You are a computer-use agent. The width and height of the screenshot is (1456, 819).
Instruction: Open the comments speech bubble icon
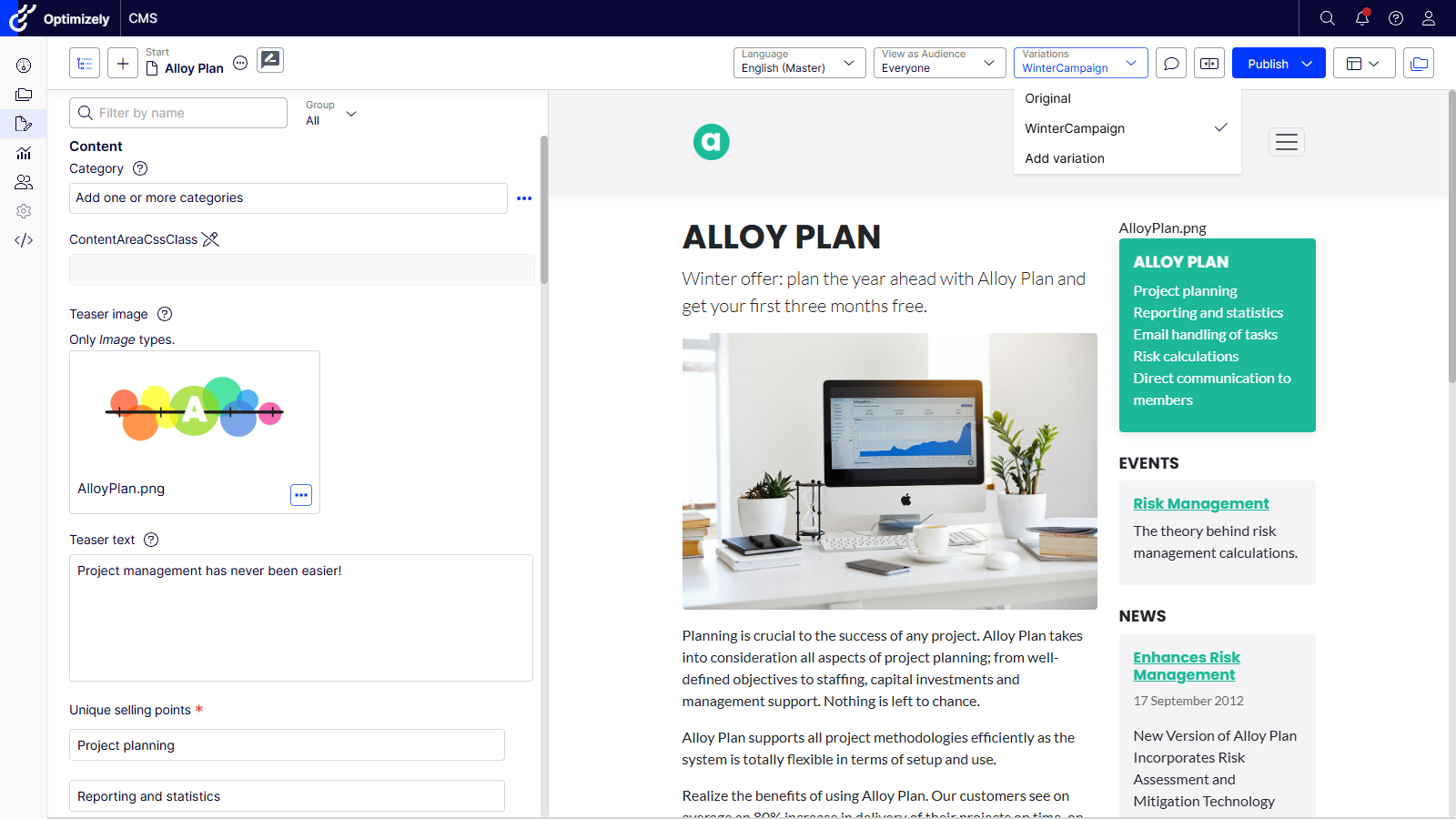tap(1172, 64)
